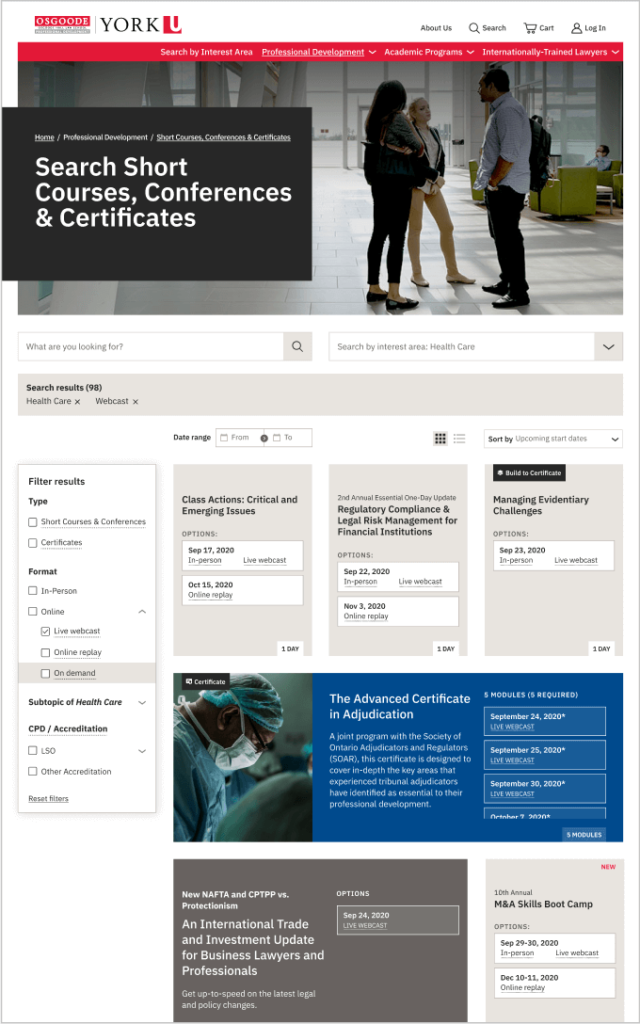Click the Certificate badge on surgeon image
Screen dimensions: 640x1024
coord(206,682)
